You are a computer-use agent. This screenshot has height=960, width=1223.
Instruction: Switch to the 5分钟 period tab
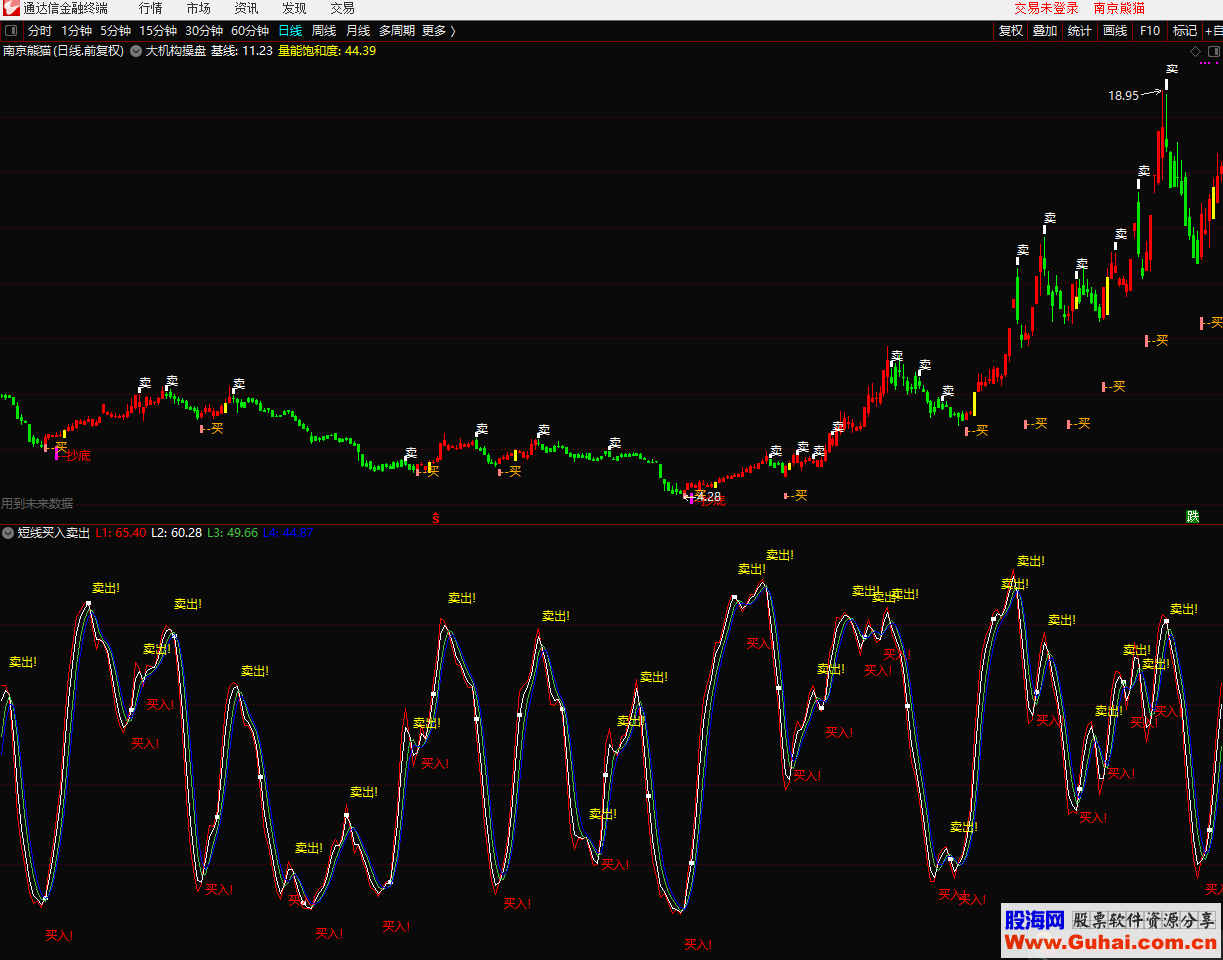(115, 31)
